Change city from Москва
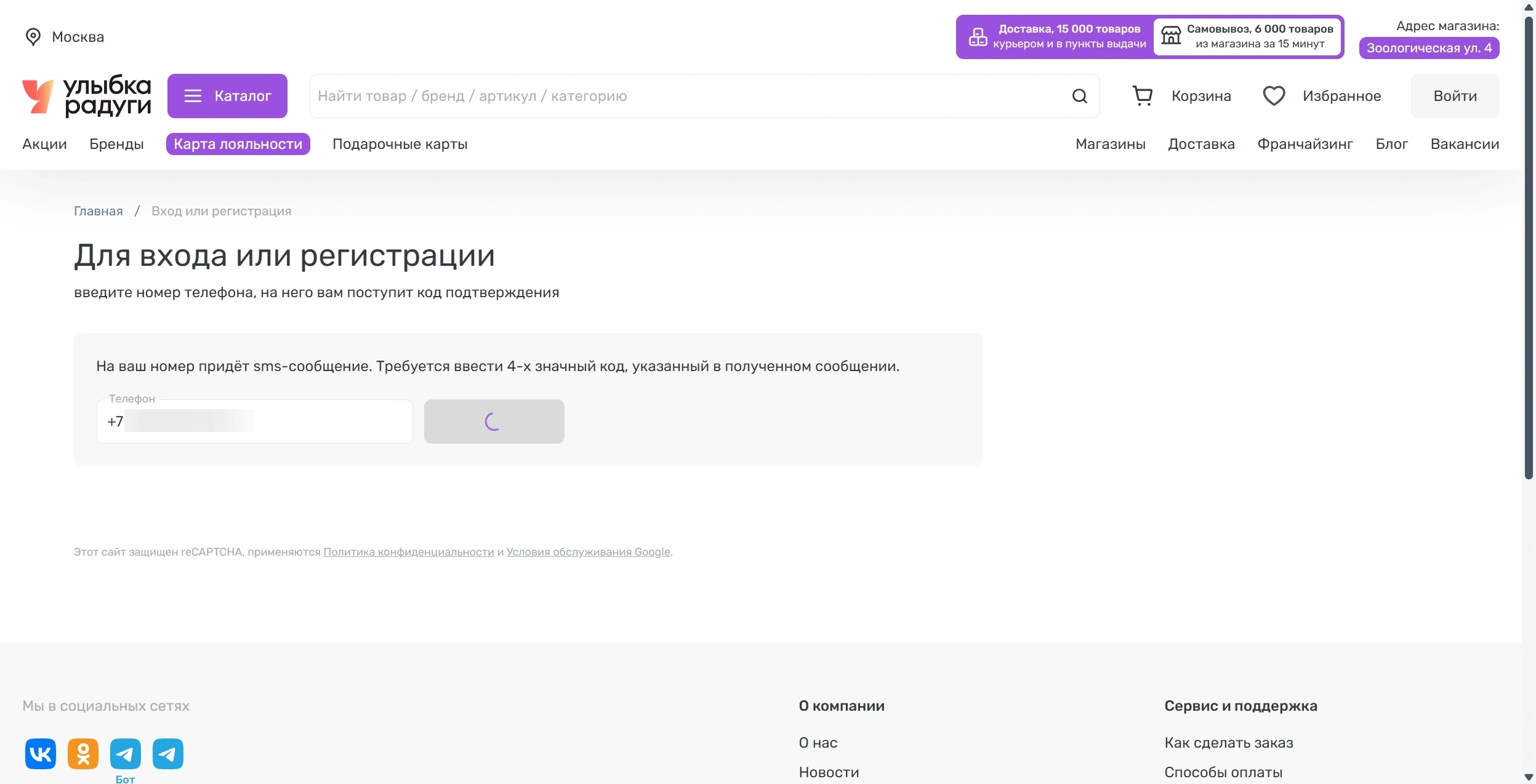 (78, 37)
